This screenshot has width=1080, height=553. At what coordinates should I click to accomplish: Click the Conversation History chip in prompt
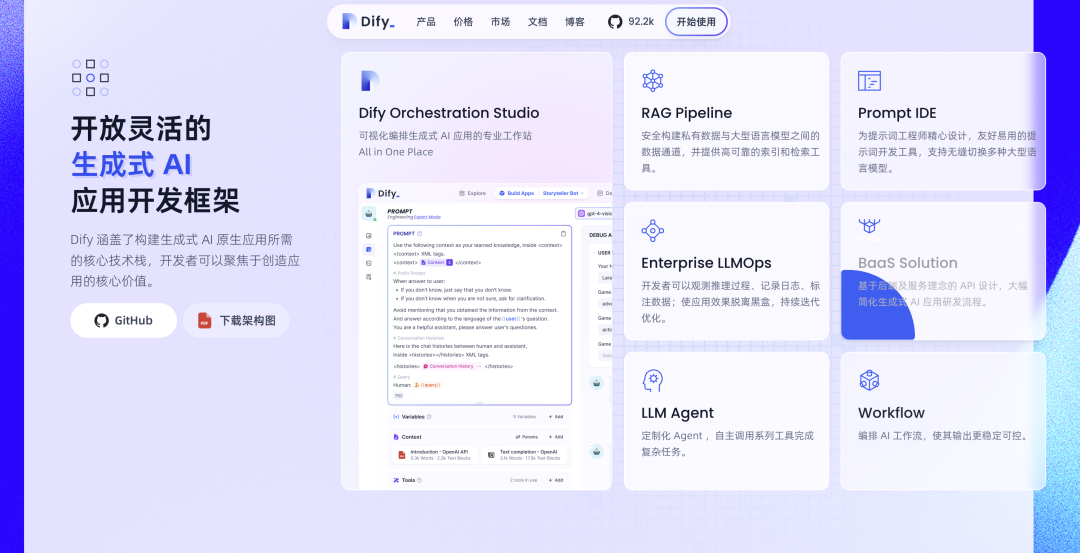tap(453, 366)
